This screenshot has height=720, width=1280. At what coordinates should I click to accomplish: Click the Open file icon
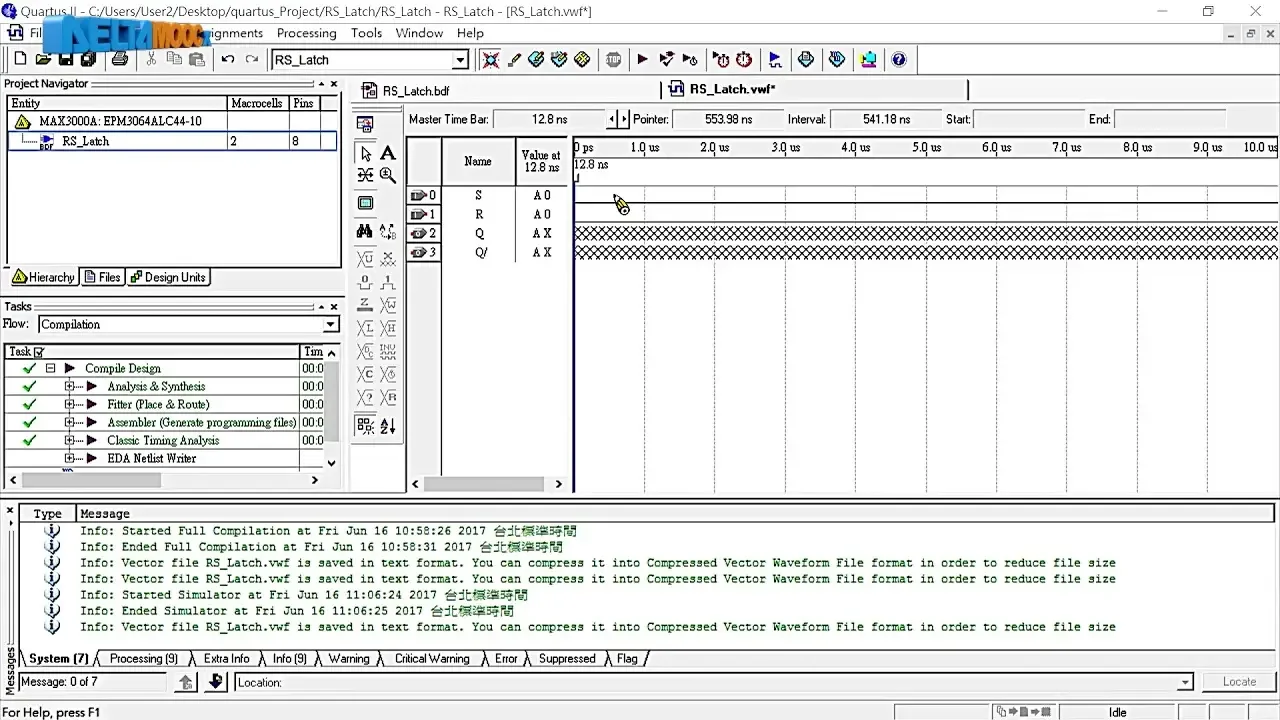click(43, 59)
